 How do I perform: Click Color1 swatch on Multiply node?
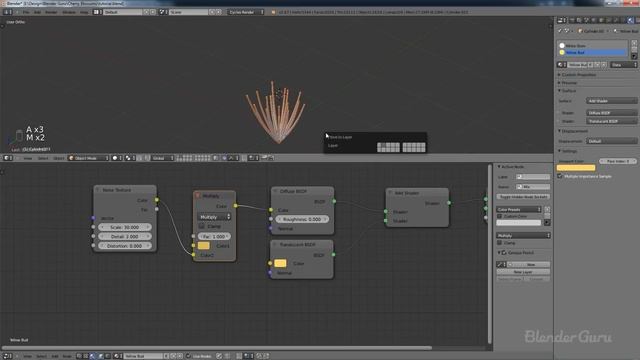click(204, 246)
